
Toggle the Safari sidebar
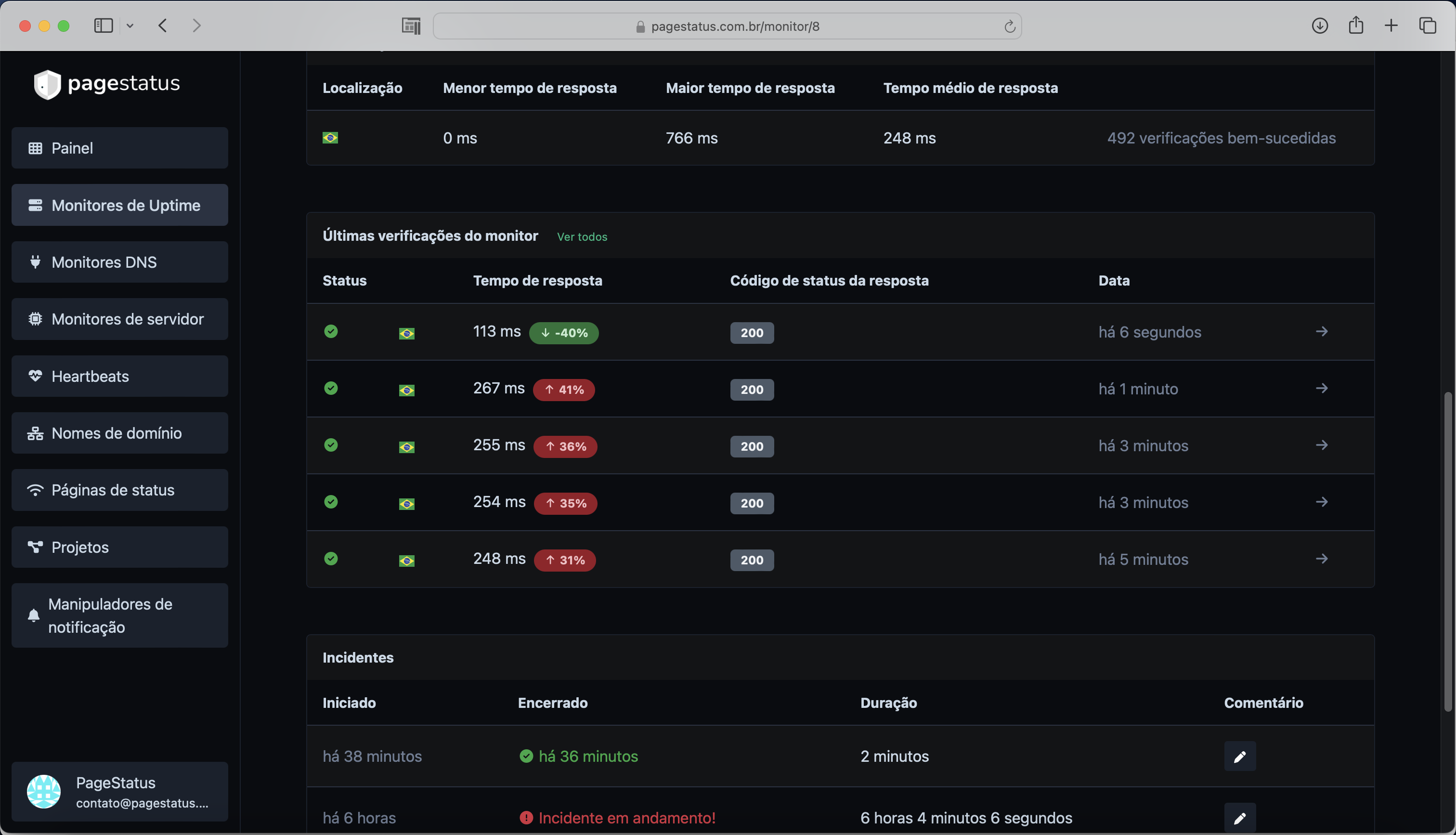point(103,26)
